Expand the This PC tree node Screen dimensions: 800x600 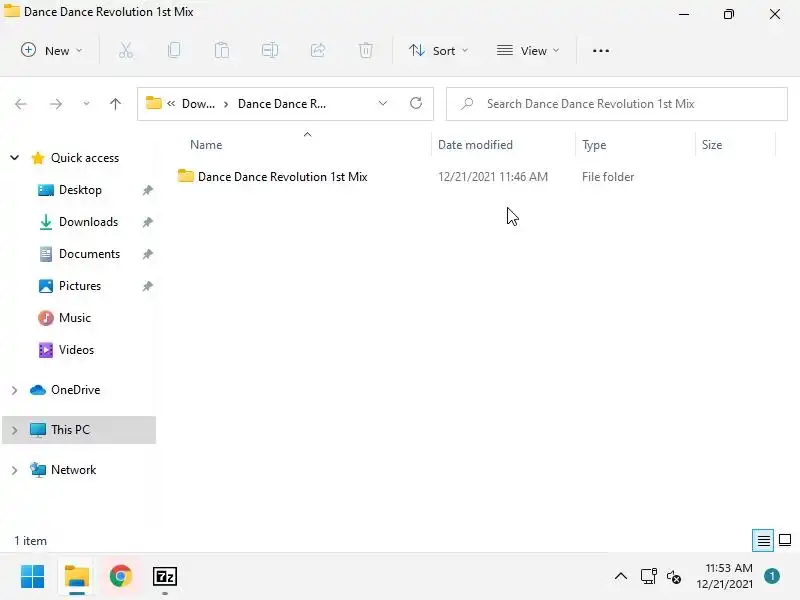click(x=15, y=430)
